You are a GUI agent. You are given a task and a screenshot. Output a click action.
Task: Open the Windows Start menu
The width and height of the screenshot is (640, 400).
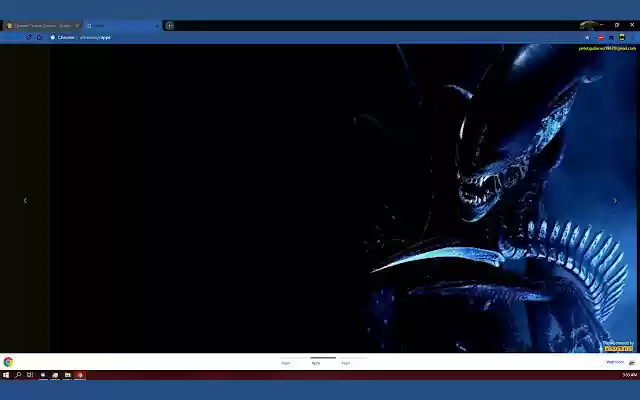[6, 375]
